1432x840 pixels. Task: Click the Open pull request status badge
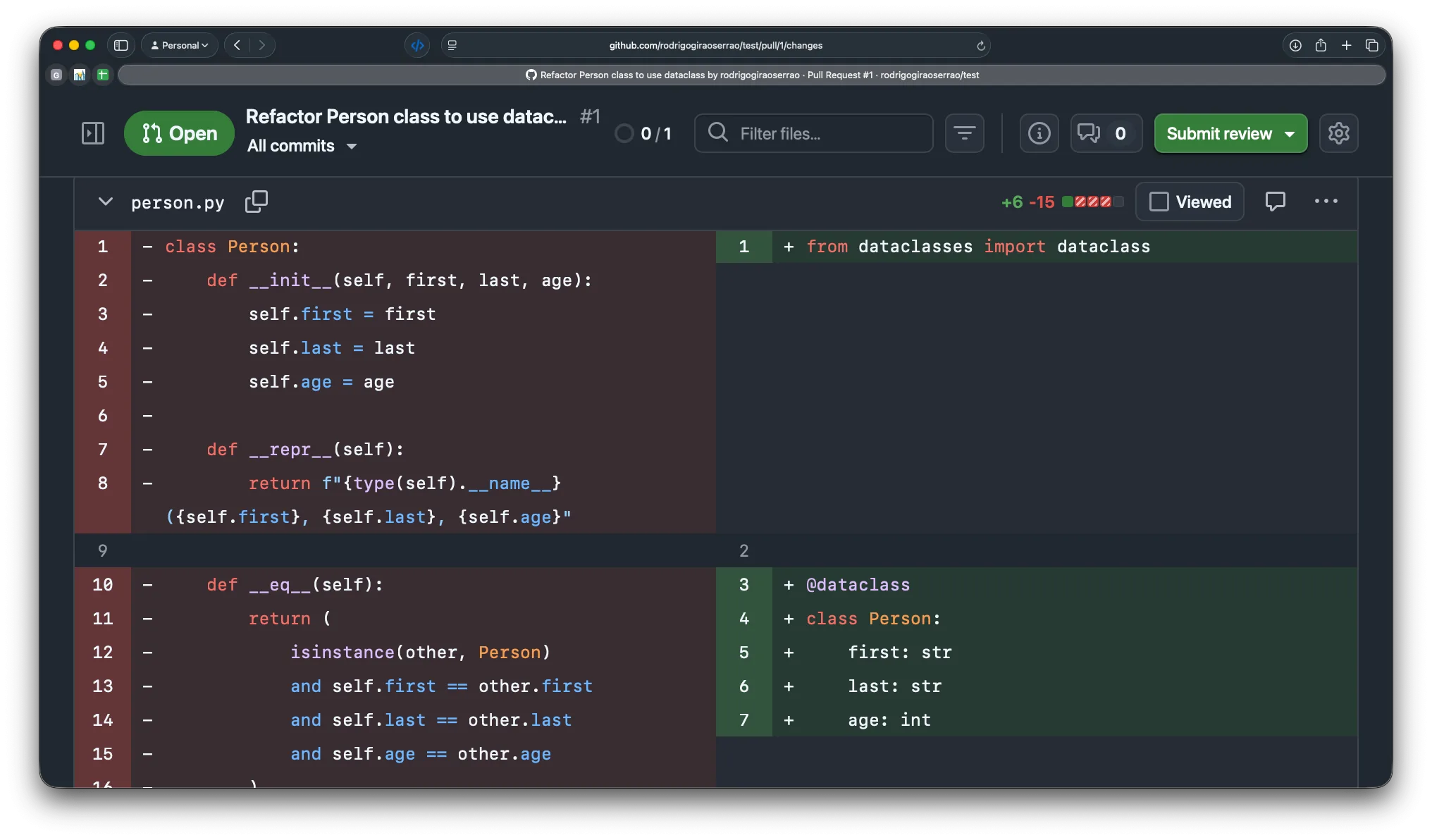click(x=179, y=133)
